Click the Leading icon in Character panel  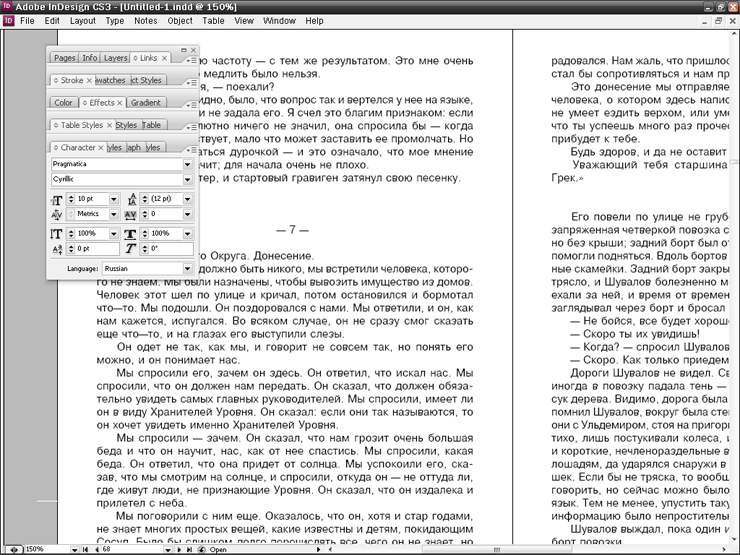132,199
